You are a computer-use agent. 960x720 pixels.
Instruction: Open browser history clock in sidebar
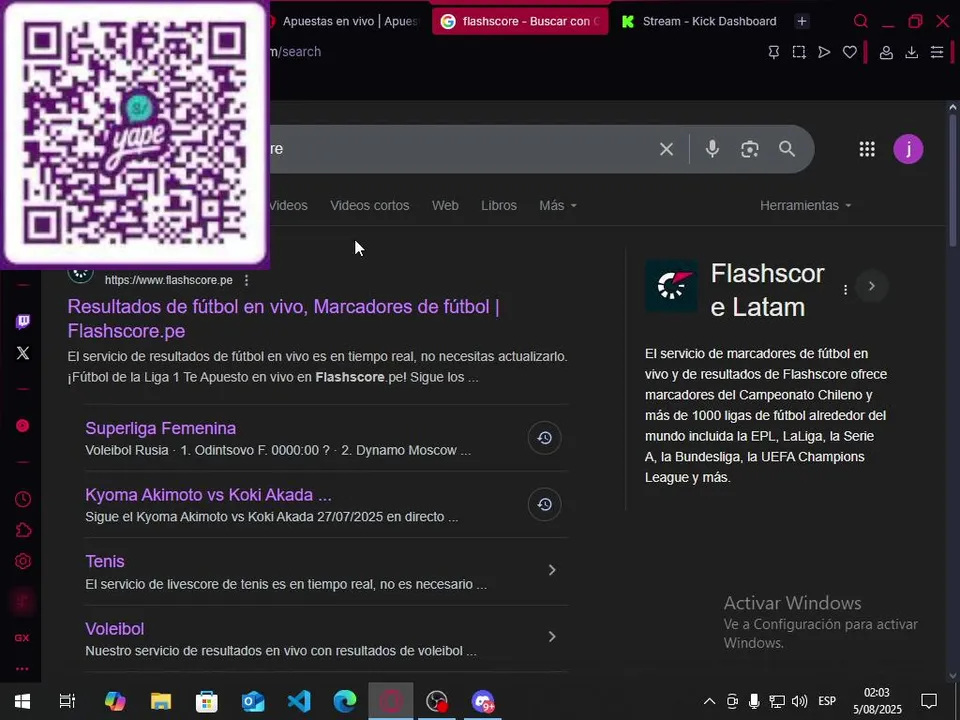point(23,499)
